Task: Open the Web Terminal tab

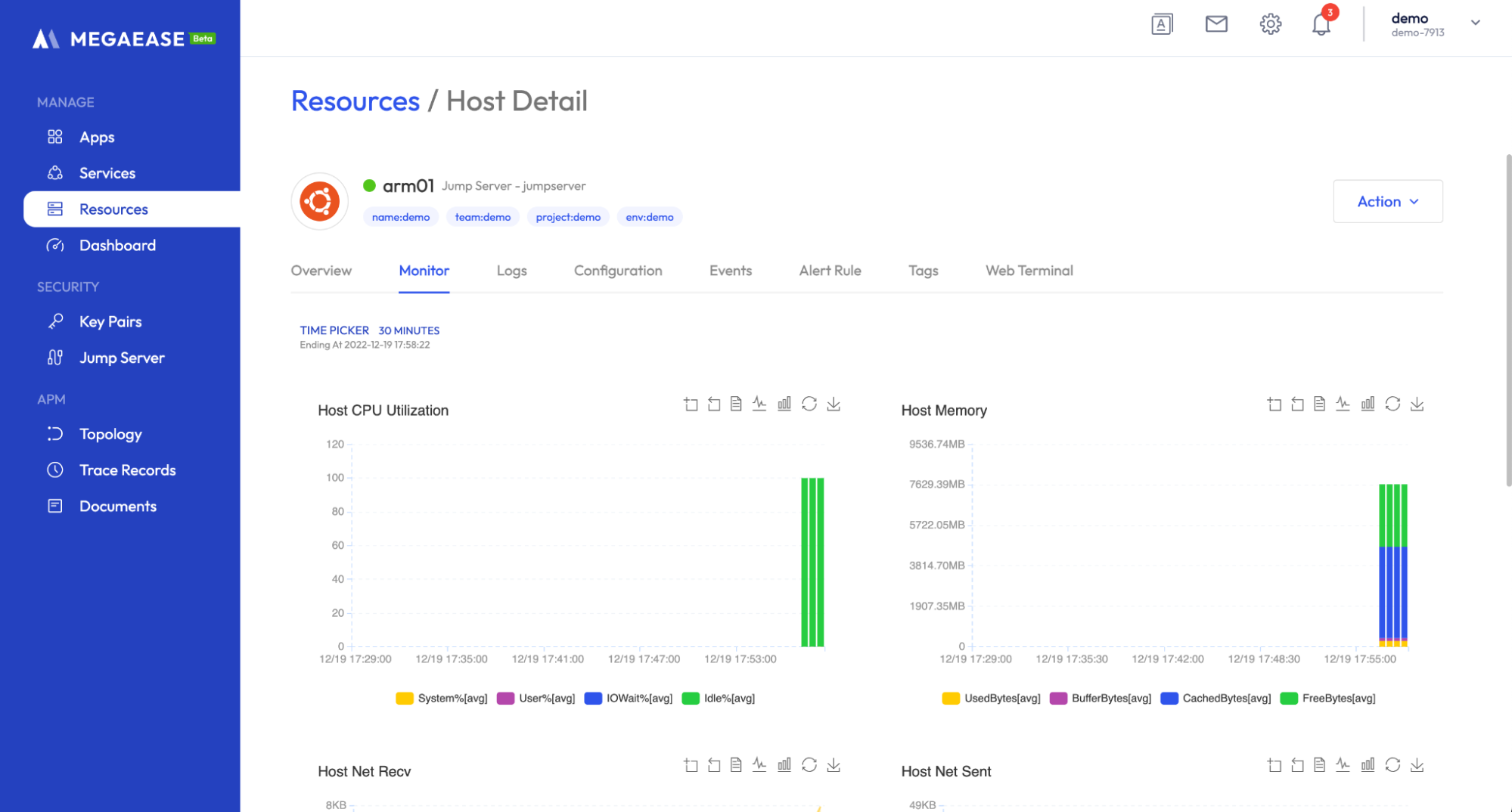Action: [x=1029, y=271]
